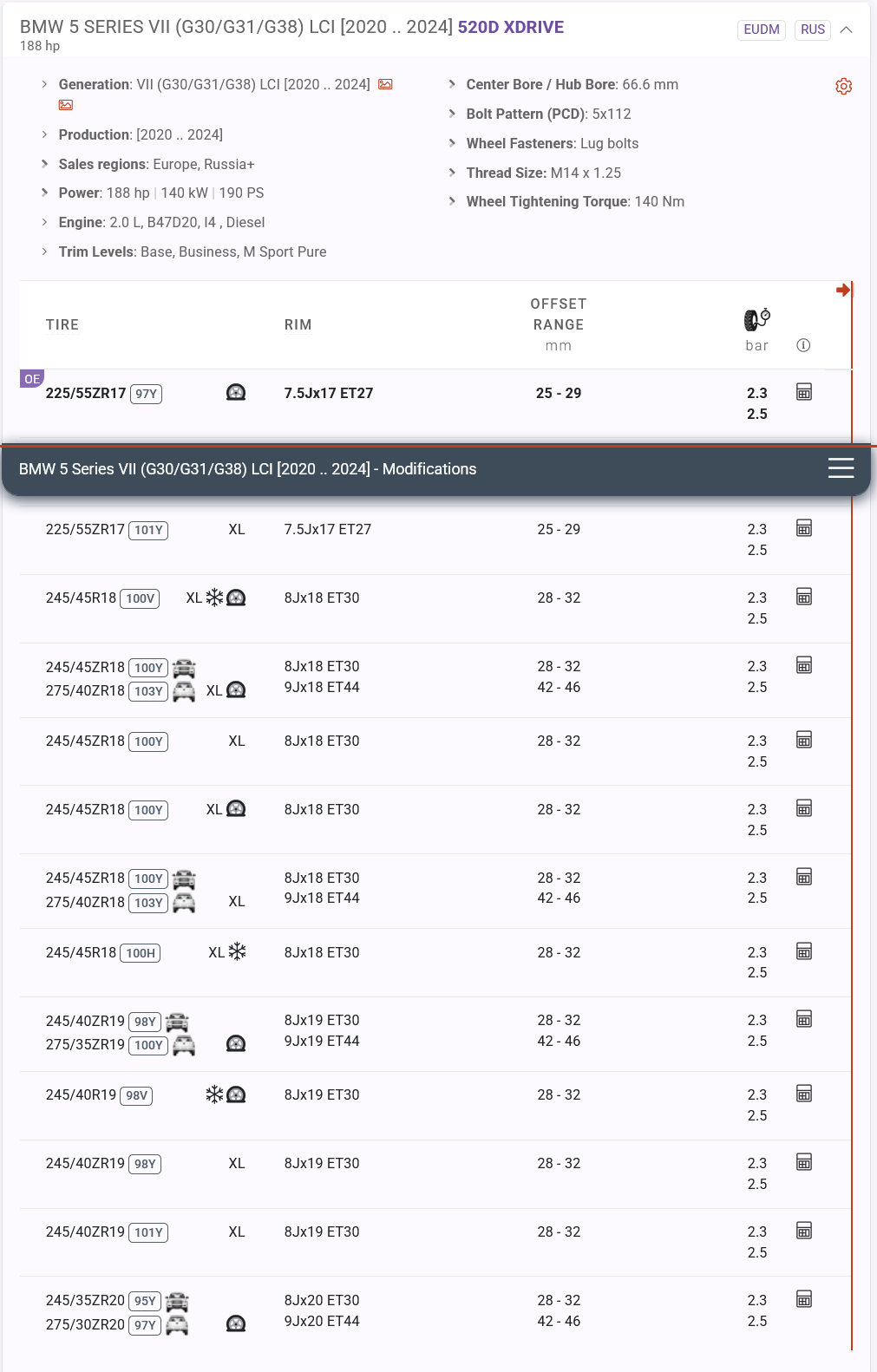
Task: Click the RIM column header
Action: click(x=298, y=324)
